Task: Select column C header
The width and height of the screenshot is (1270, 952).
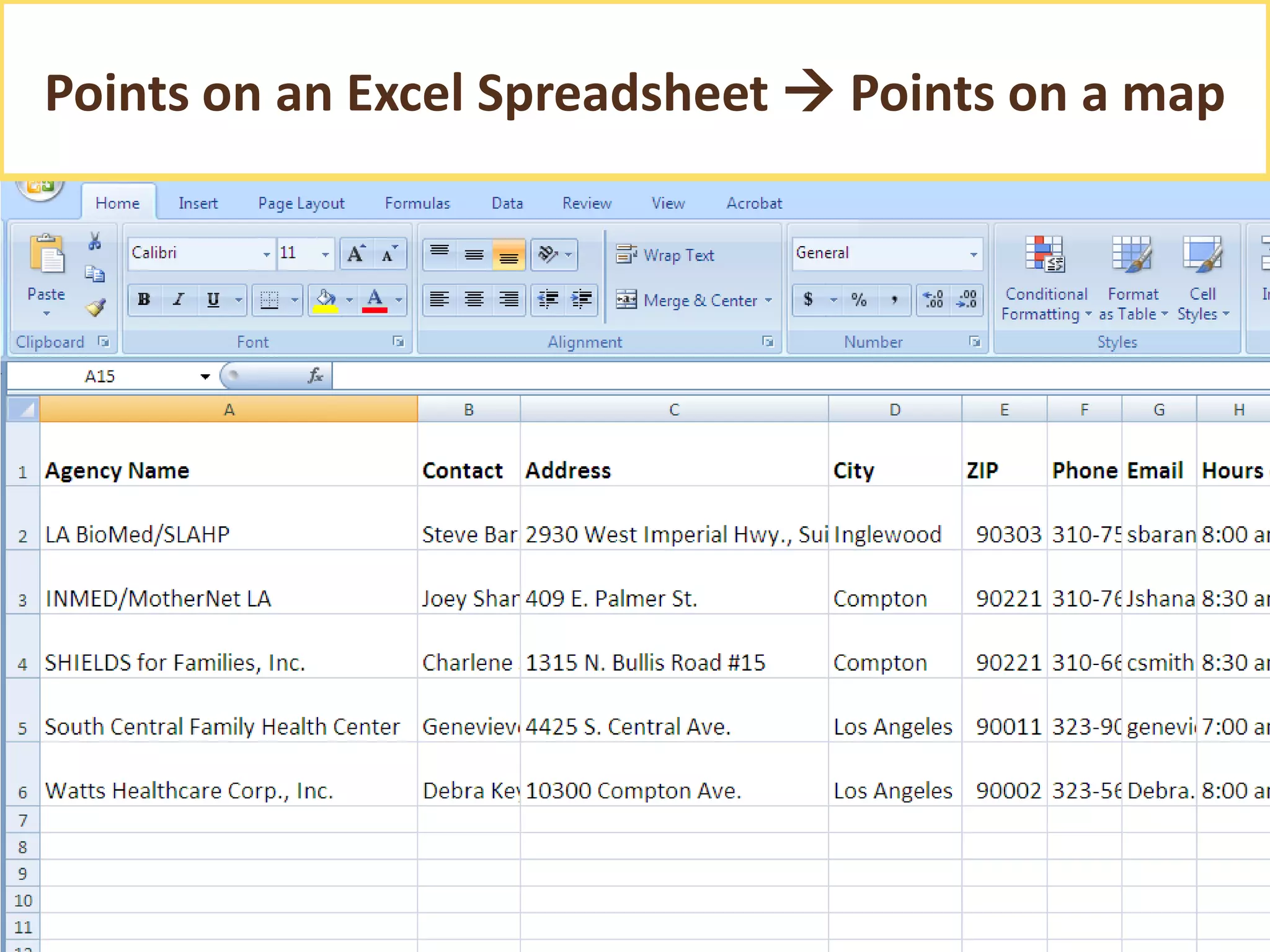Action: pyautogui.click(x=674, y=410)
